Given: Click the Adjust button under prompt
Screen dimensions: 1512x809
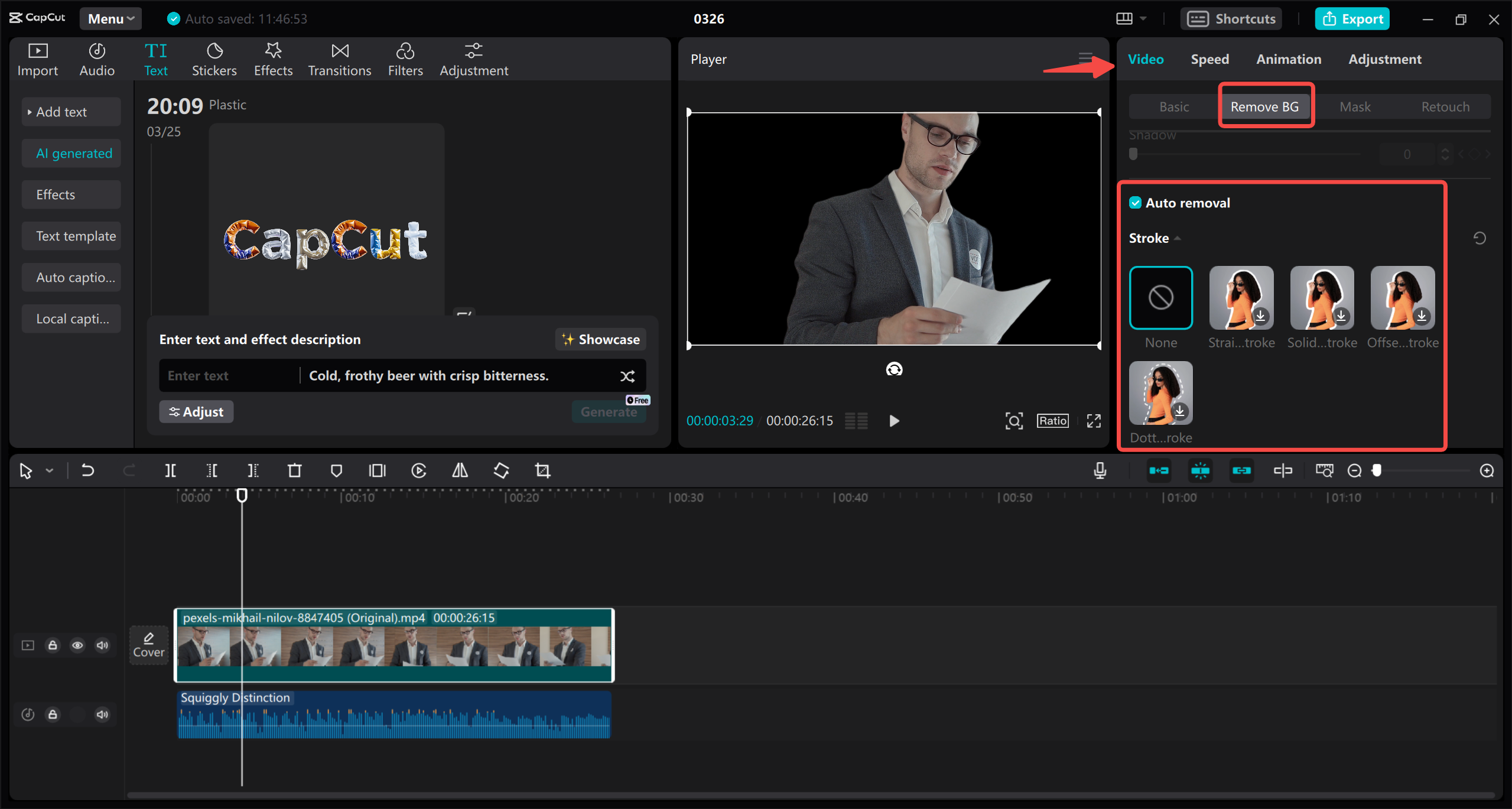Looking at the screenshot, I should (196, 412).
